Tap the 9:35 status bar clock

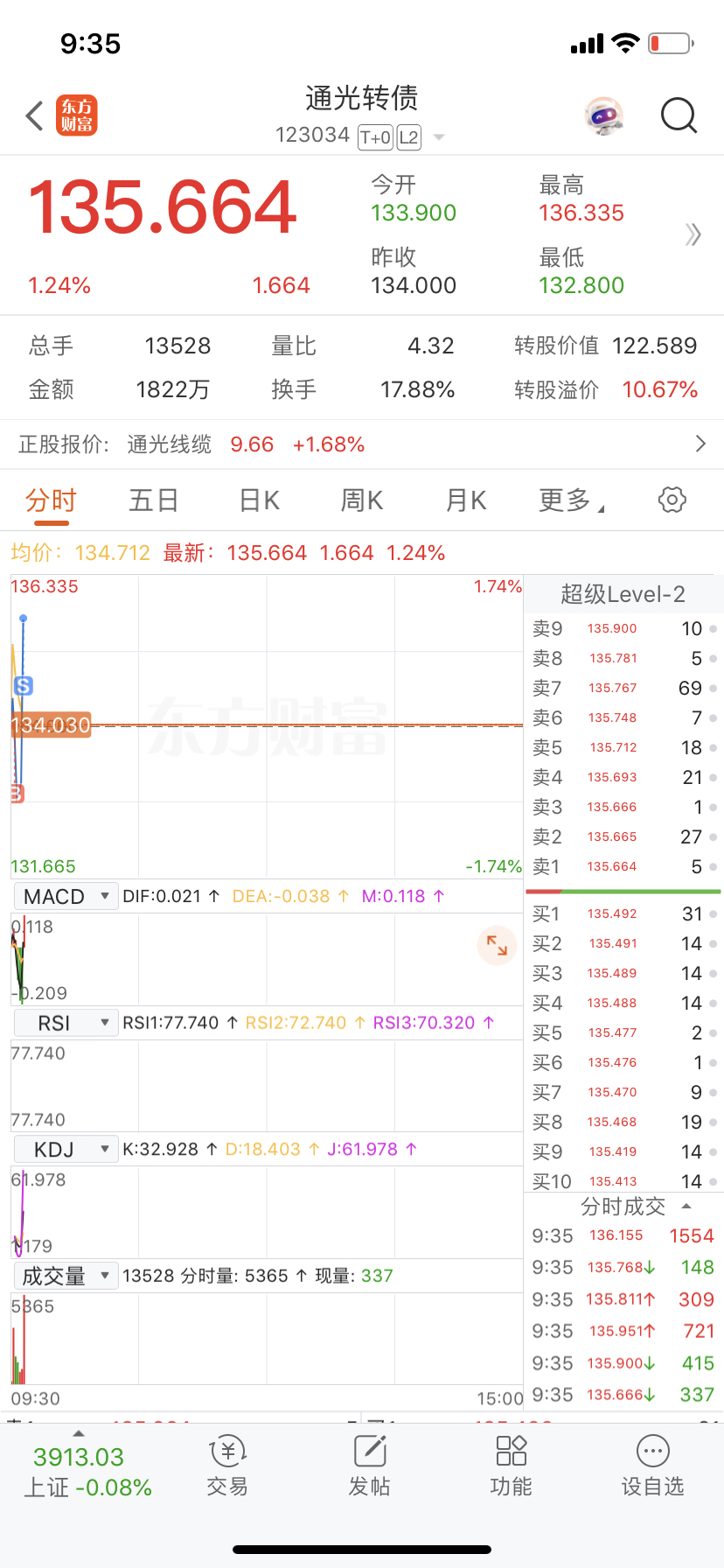[91, 44]
